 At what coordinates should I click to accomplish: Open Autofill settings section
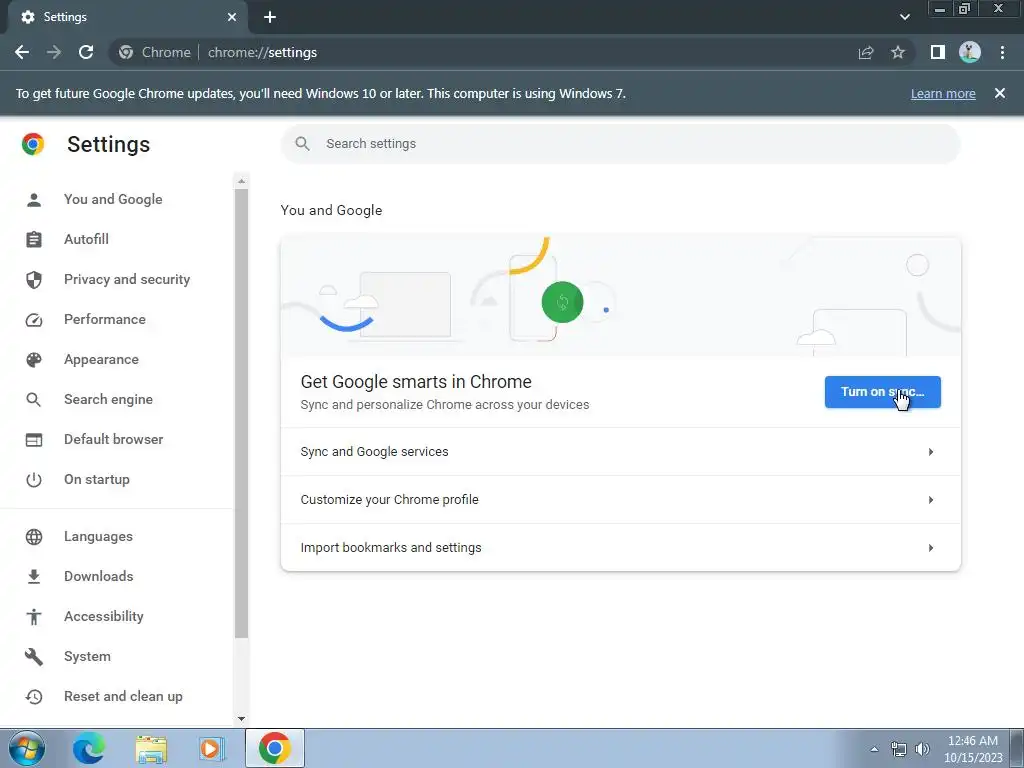[x=86, y=239]
